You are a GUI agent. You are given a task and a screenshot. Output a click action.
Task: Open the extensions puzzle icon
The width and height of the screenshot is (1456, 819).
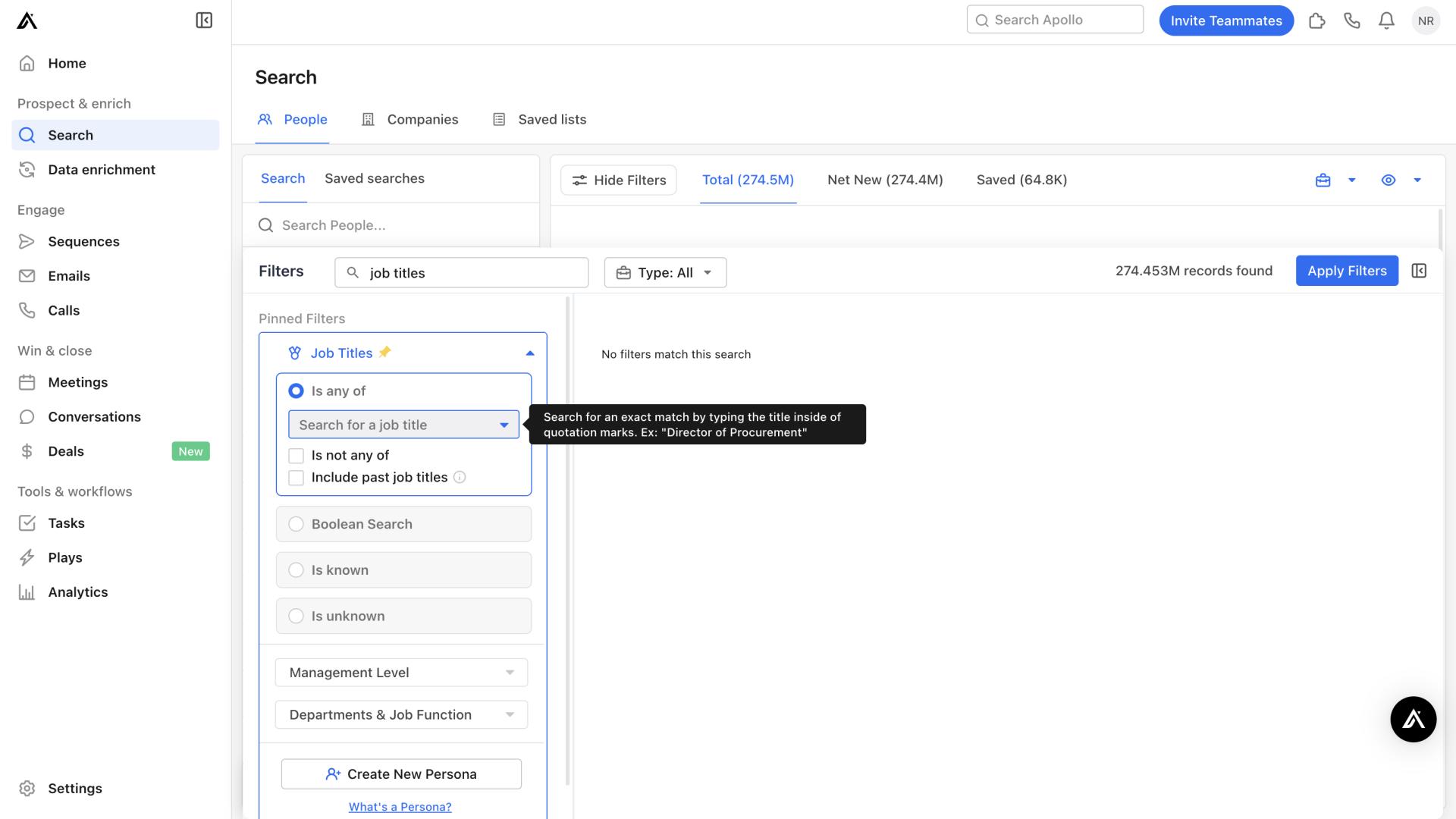[x=1317, y=20]
